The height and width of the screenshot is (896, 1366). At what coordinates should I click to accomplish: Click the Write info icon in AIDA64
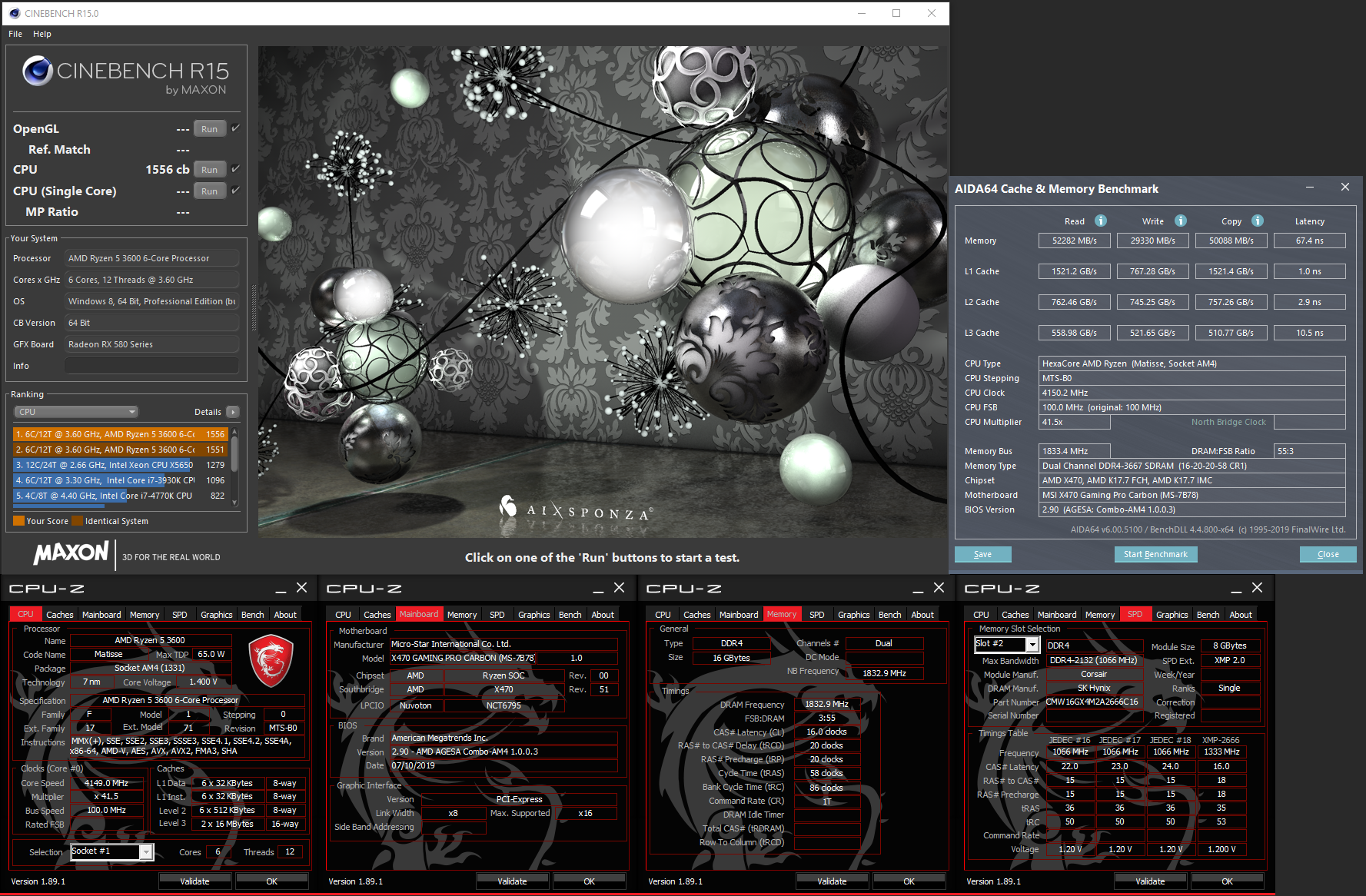pyautogui.click(x=1181, y=221)
